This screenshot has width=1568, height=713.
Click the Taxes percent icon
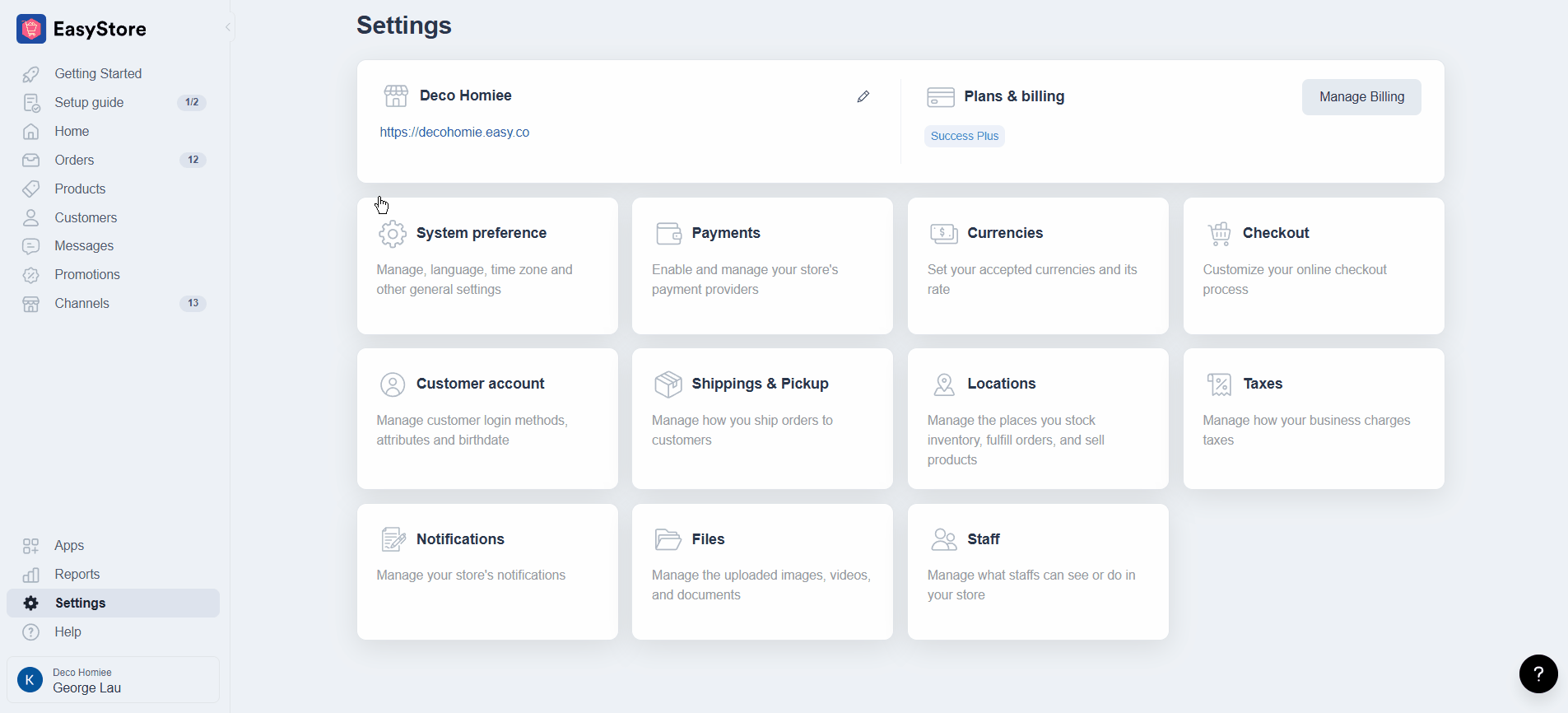point(1219,384)
